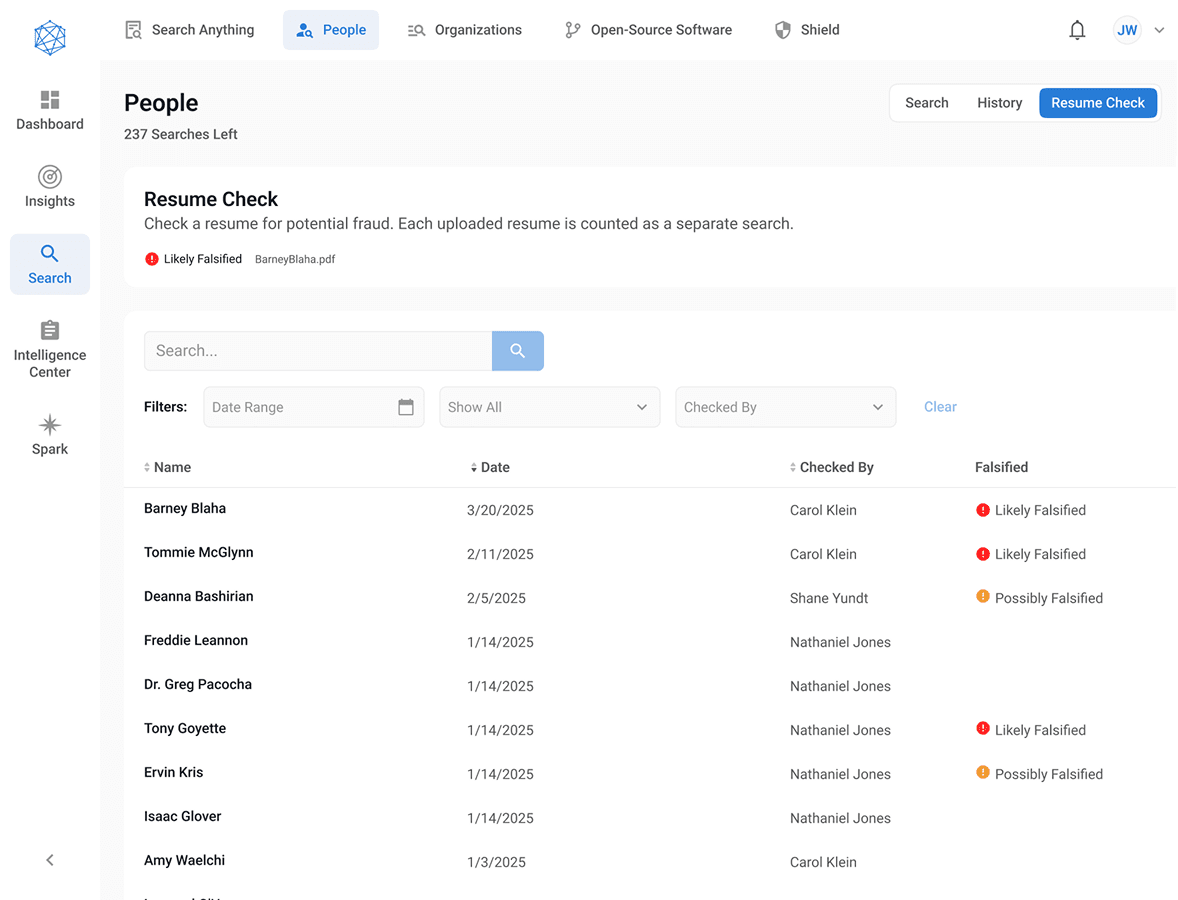Open the Barney Blaha resume row
The height and width of the screenshot is (900, 1178).
(x=185, y=509)
